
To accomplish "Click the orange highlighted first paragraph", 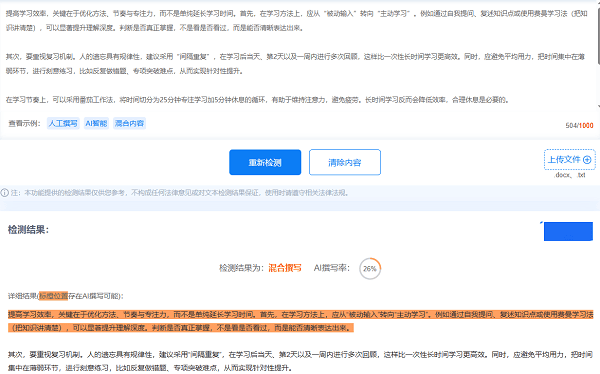I will (300, 321).
